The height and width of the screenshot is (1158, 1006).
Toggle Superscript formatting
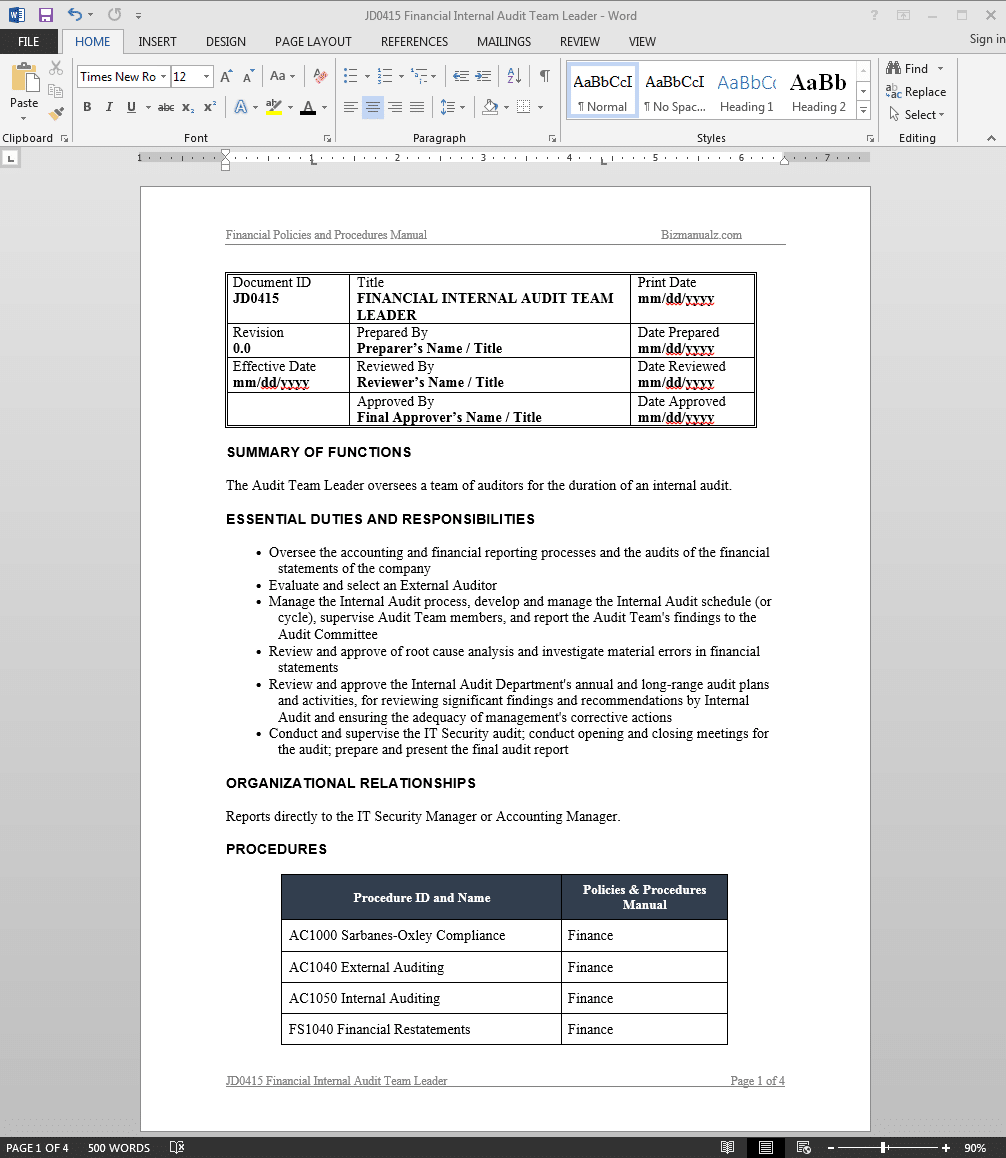211,107
